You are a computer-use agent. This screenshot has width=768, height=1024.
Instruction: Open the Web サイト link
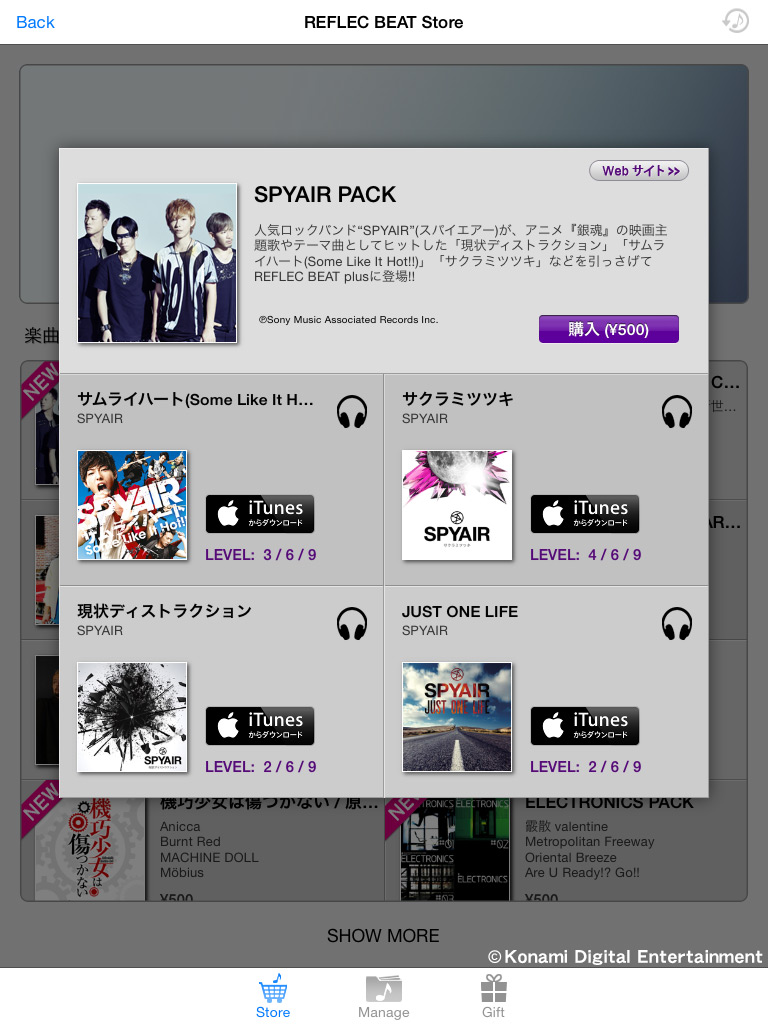[x=639, y=170]
